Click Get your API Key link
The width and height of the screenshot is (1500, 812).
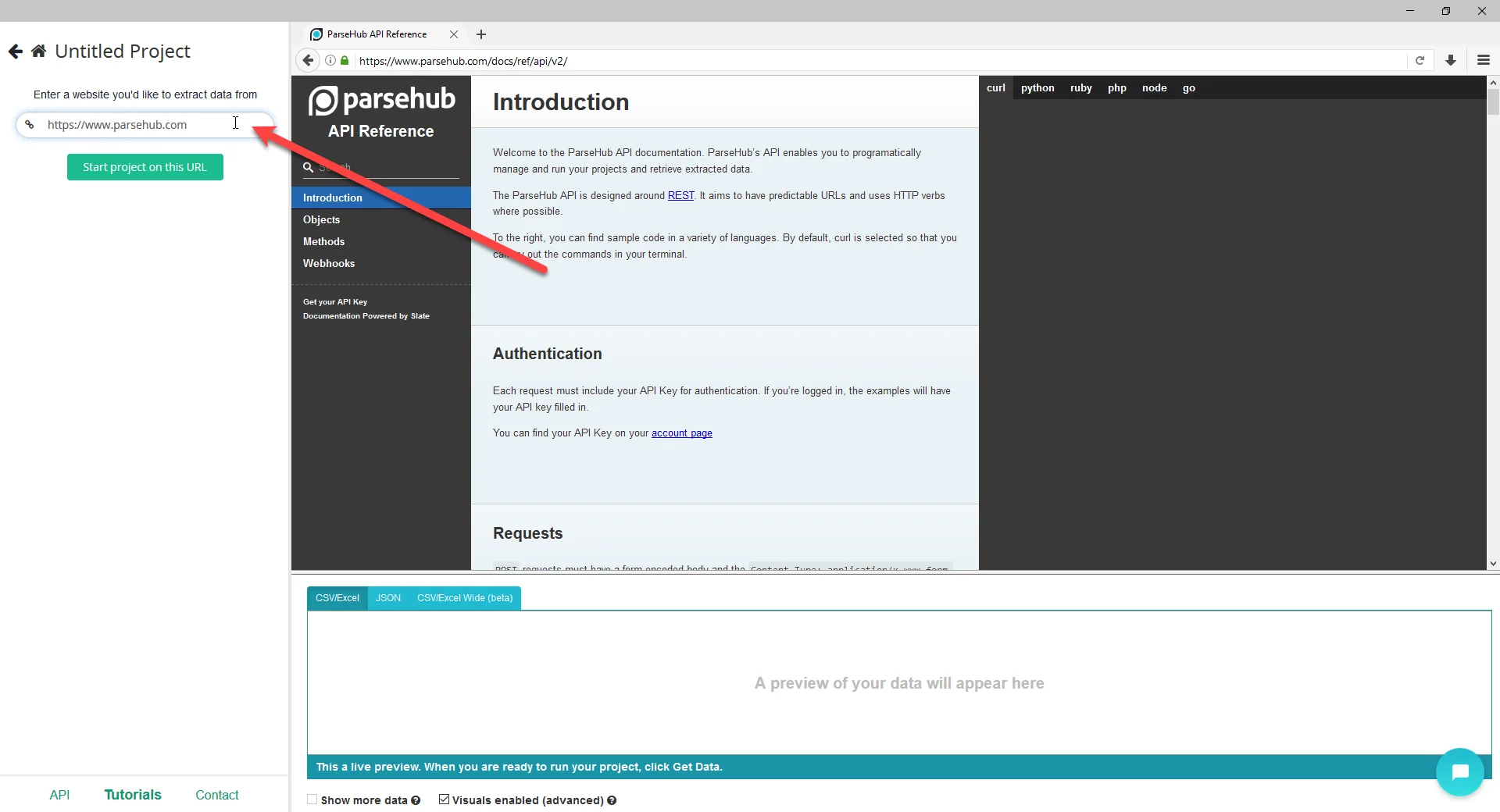click(335, 302)
